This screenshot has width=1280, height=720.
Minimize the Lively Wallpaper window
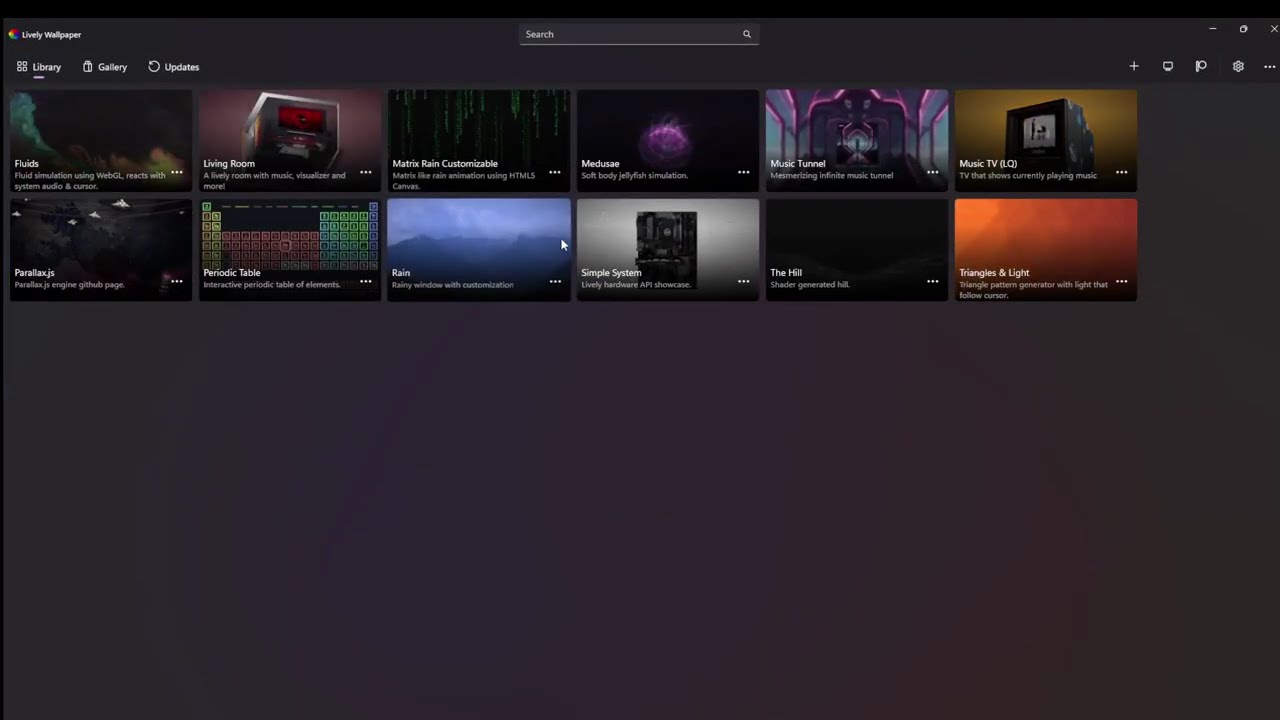coord(1213,29)
